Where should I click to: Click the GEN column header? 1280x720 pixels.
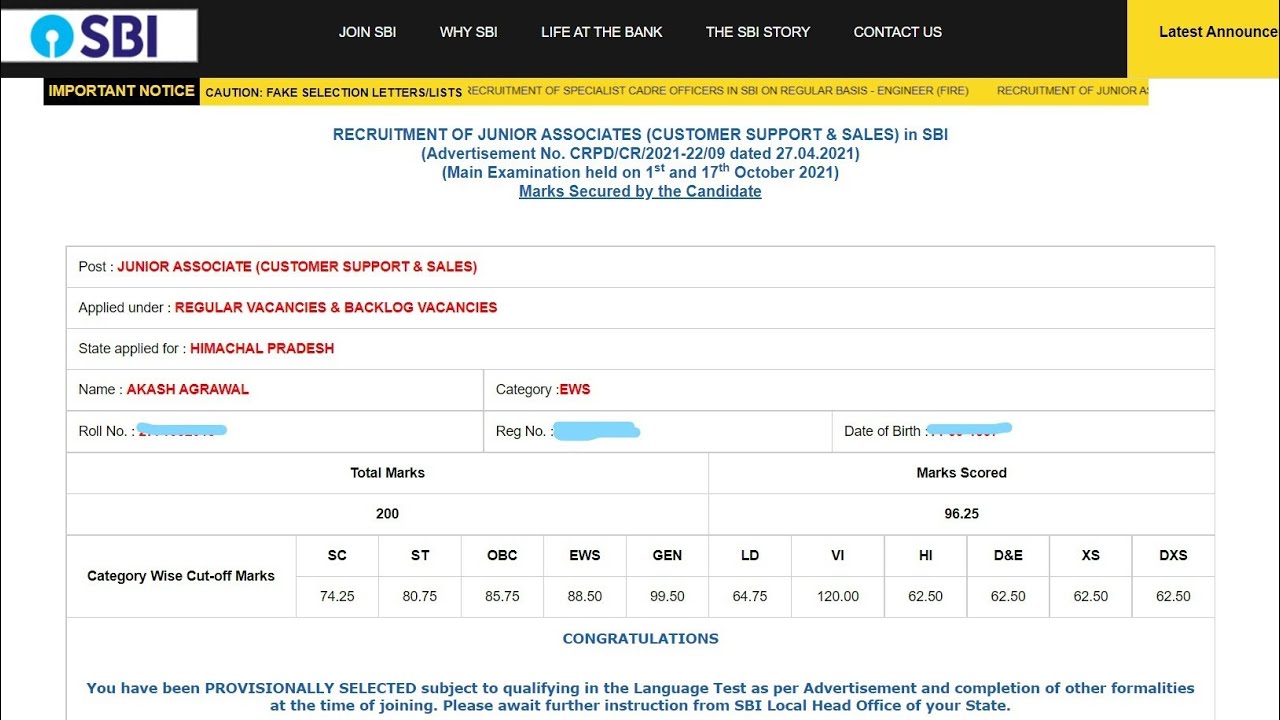point(667,555)
